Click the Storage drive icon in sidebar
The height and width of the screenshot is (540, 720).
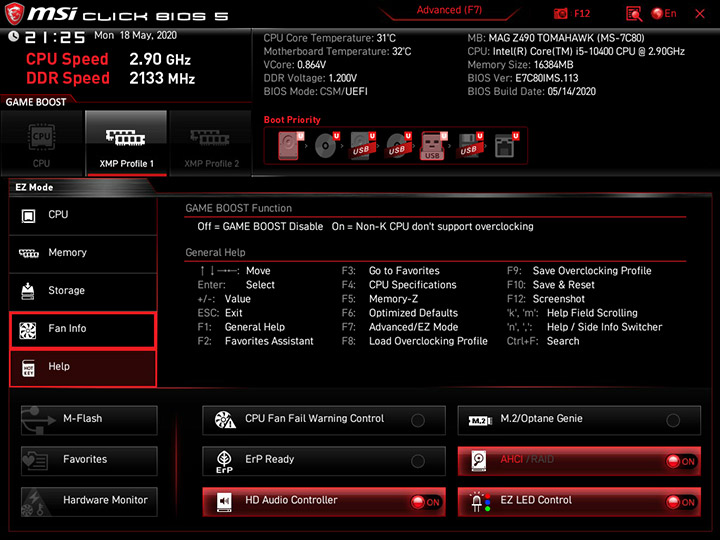28,291
